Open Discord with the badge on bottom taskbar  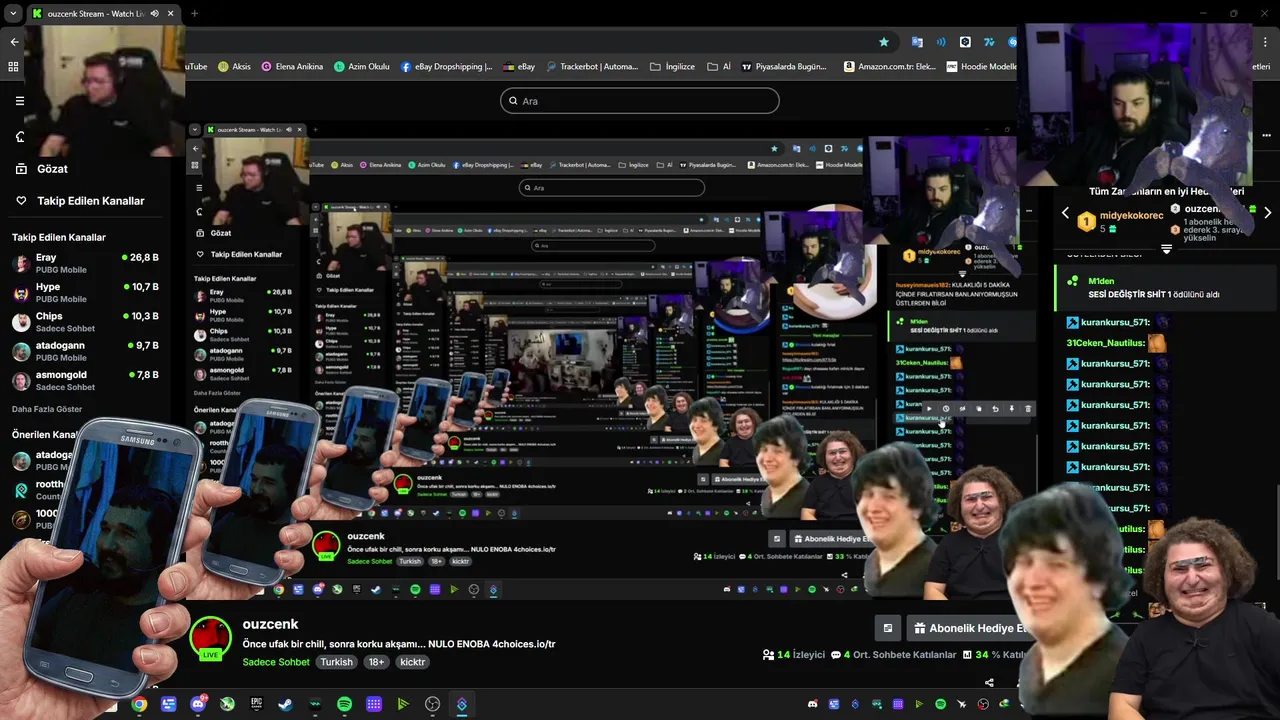[x=198, y=704]
